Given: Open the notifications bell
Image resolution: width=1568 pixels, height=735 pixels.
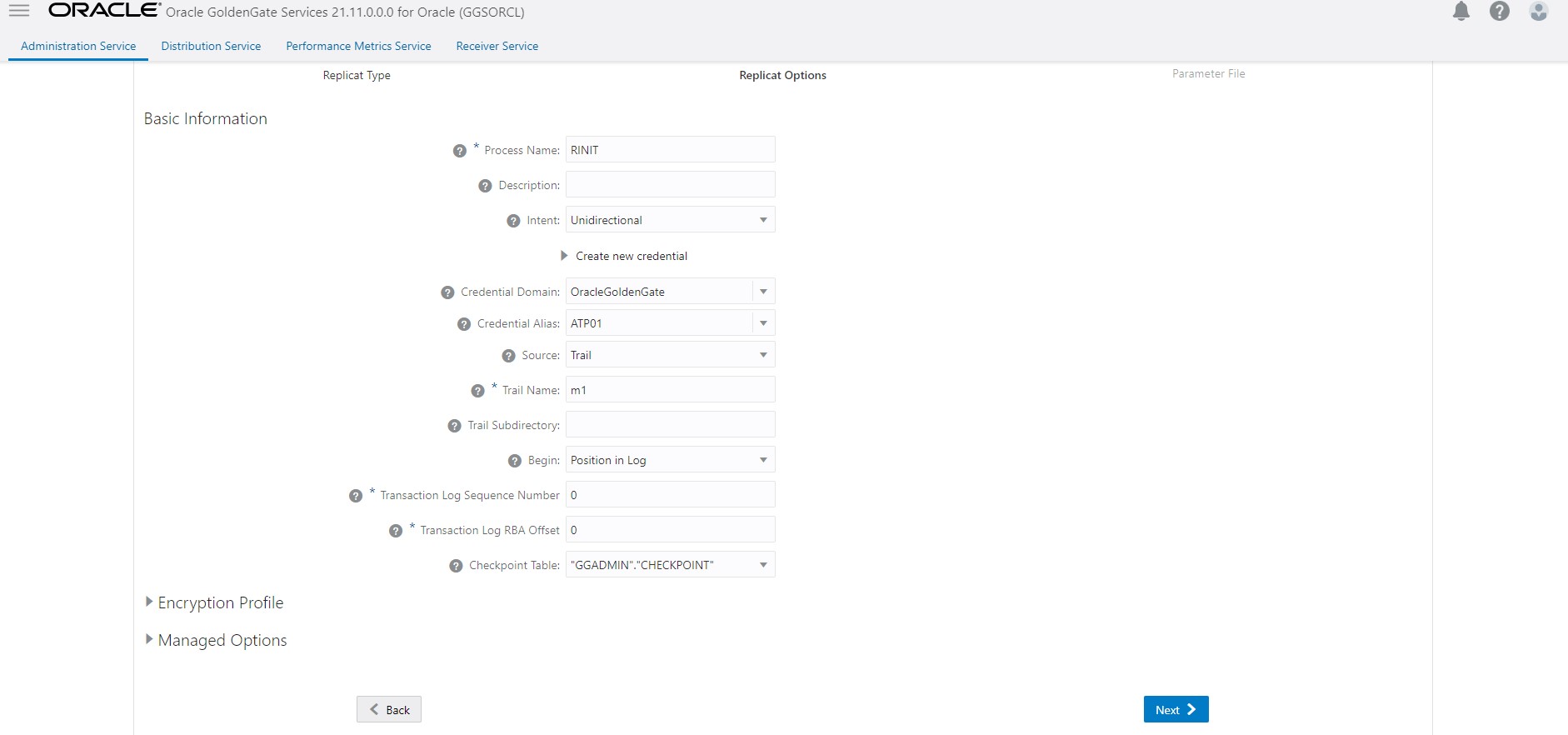Looking at the screenshot, I should 1461,11.
